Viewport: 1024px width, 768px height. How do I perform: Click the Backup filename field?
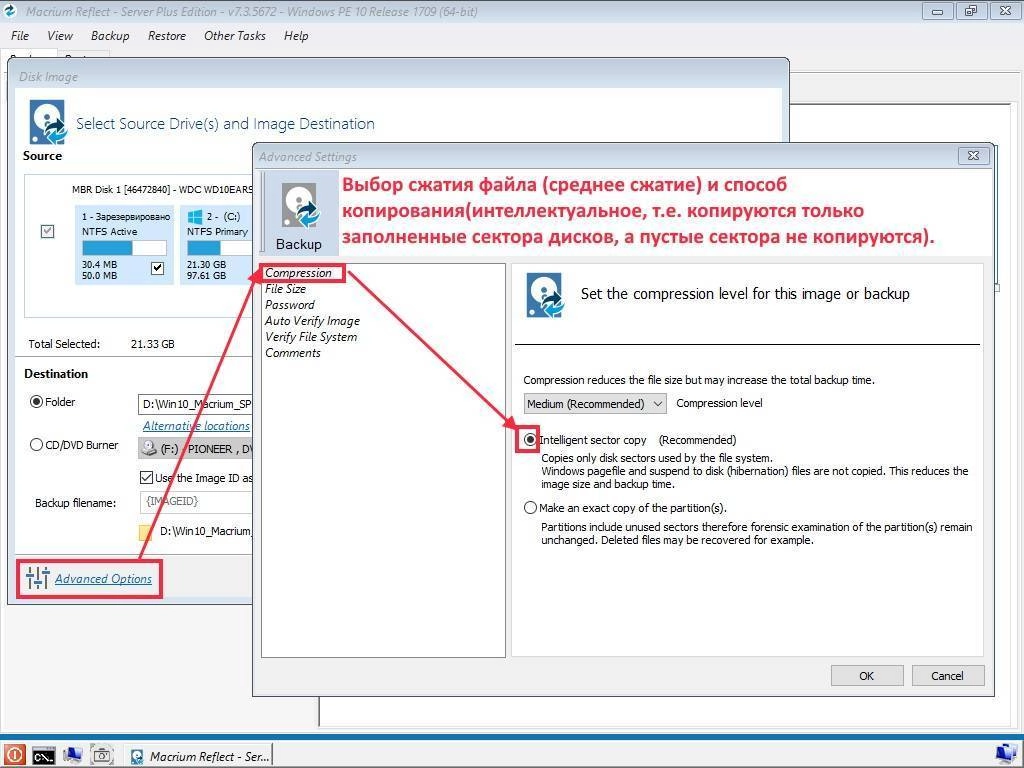point(196,502)
